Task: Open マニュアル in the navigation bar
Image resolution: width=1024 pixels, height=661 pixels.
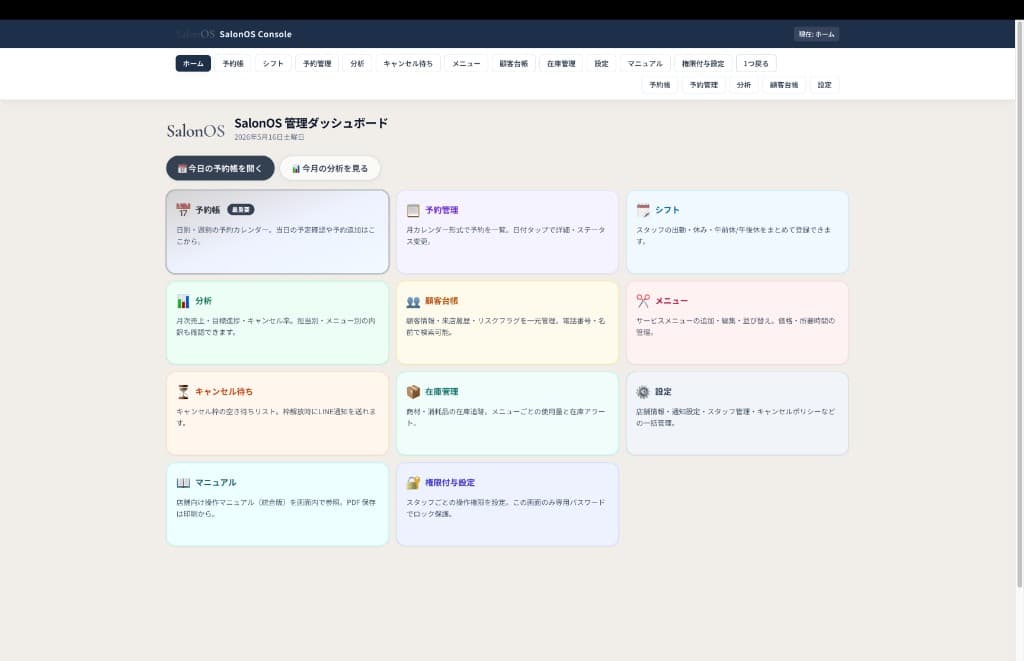Action: 645,63
